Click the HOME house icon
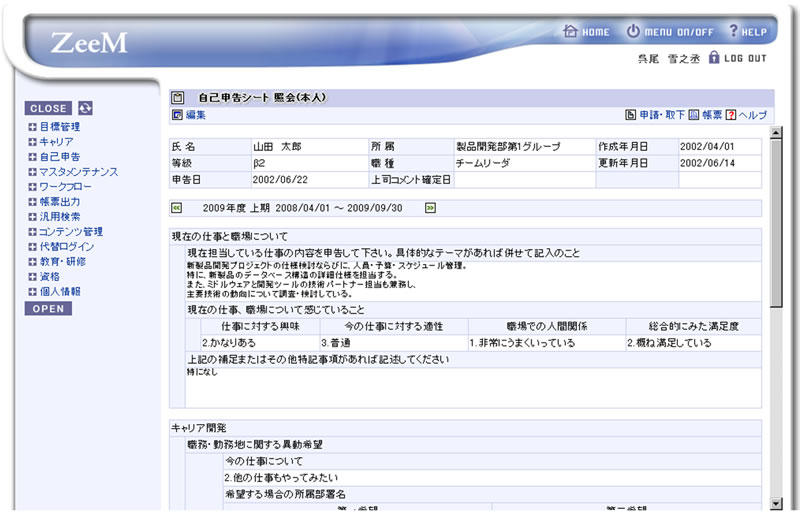 570,31
